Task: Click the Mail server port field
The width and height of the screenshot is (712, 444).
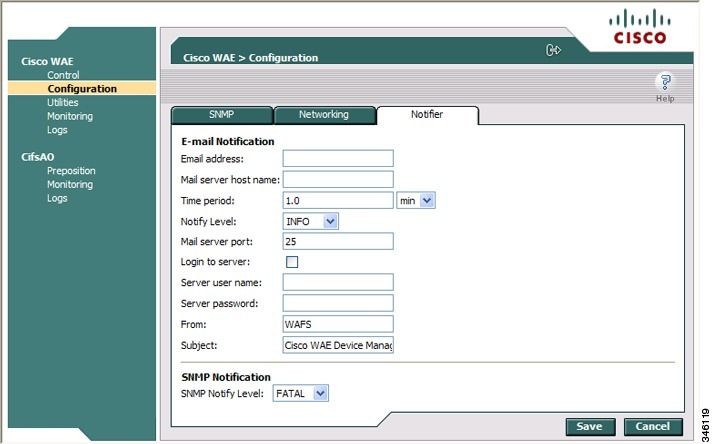Action: (338, 241)
